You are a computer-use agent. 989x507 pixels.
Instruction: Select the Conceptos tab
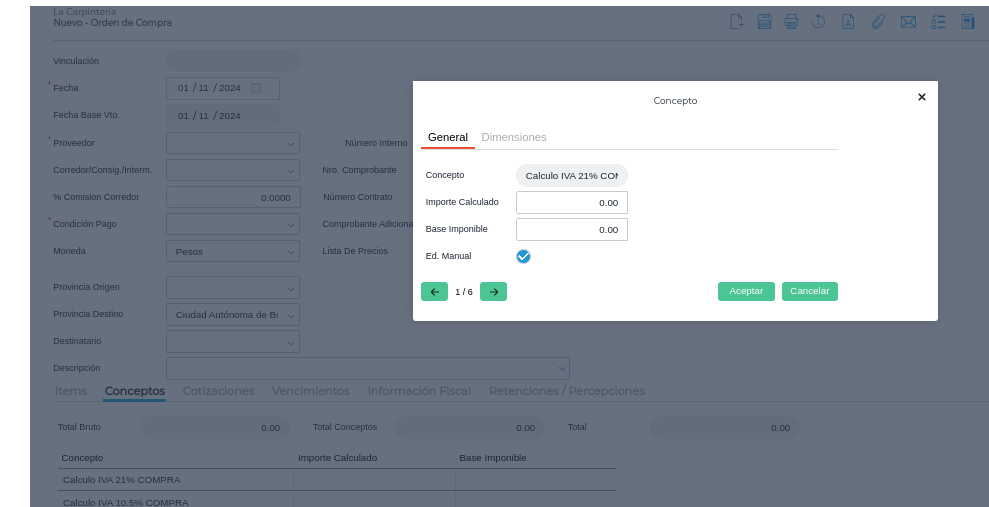(x=135, y=391)
